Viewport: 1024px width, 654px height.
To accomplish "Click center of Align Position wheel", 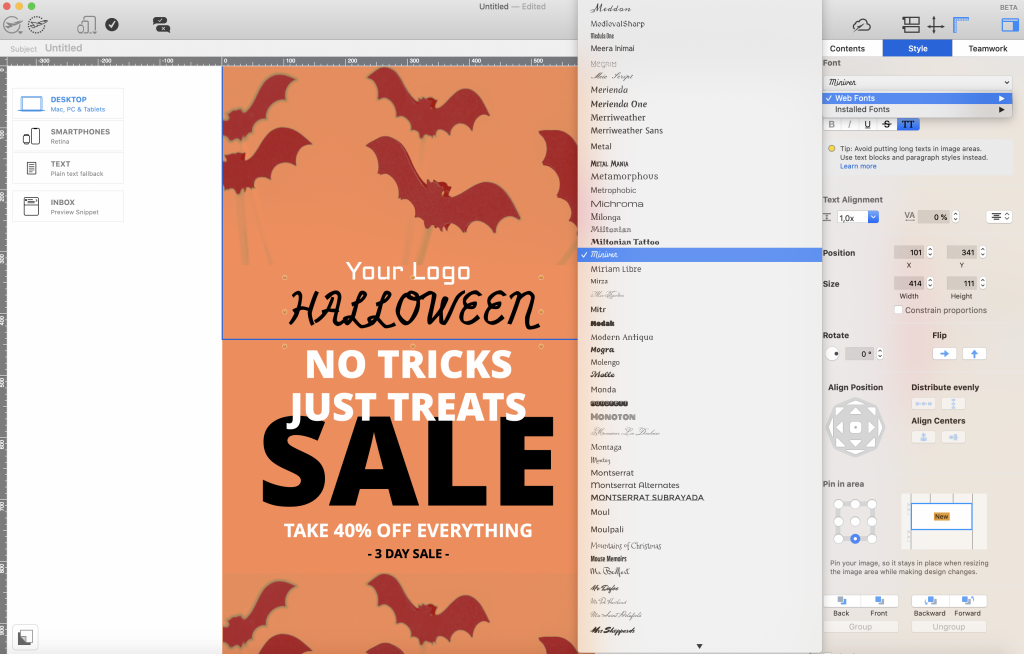I will coord(855,428).
